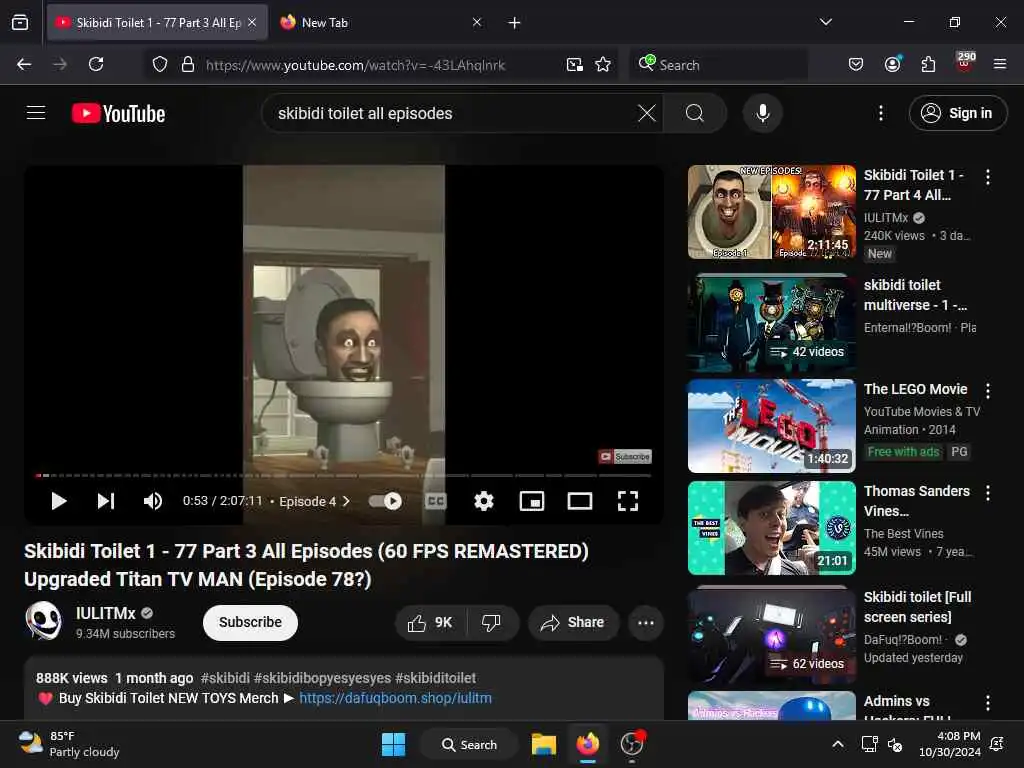Open Skibidi Toilet Part 4 thumbnail
The width and height of the screenshot is (1024, 768).
tap(771, 212)
